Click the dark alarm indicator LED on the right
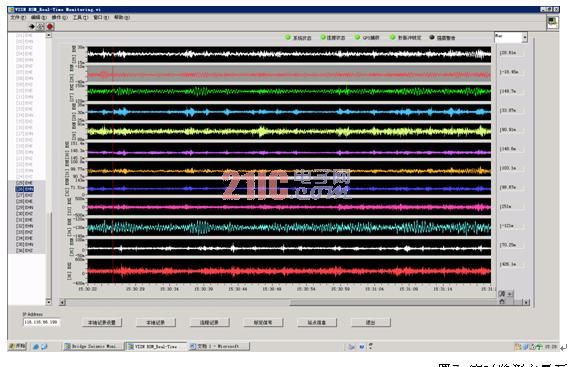 click(432, 37)
